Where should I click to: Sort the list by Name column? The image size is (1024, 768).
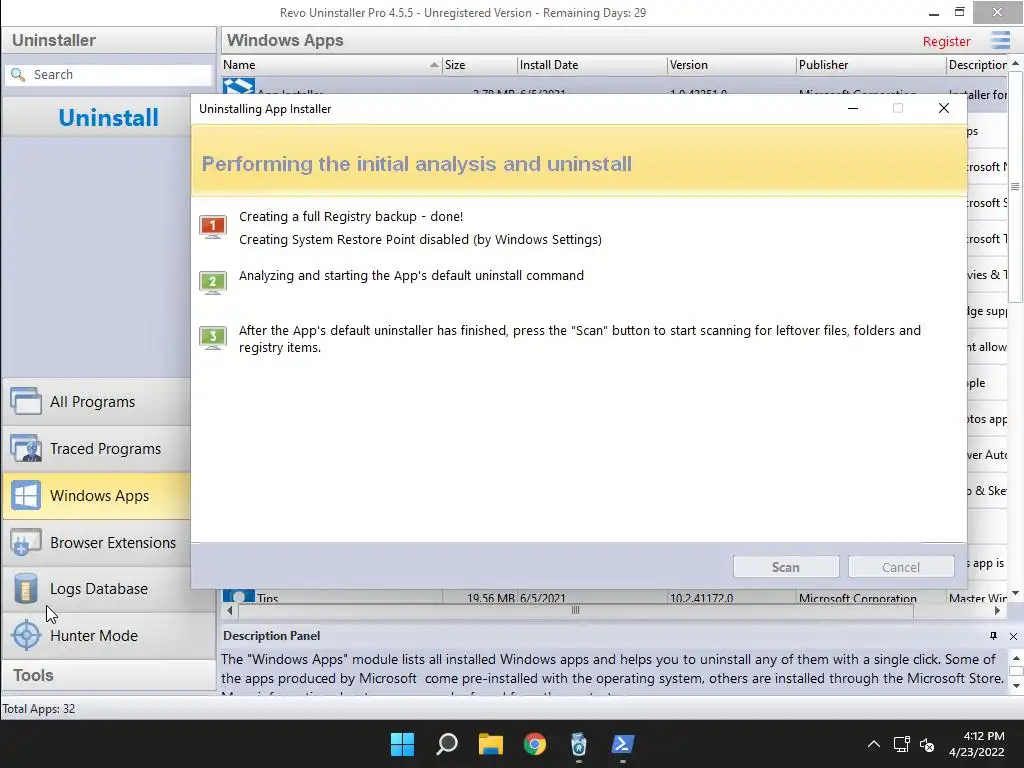click(x=331, y=65)
